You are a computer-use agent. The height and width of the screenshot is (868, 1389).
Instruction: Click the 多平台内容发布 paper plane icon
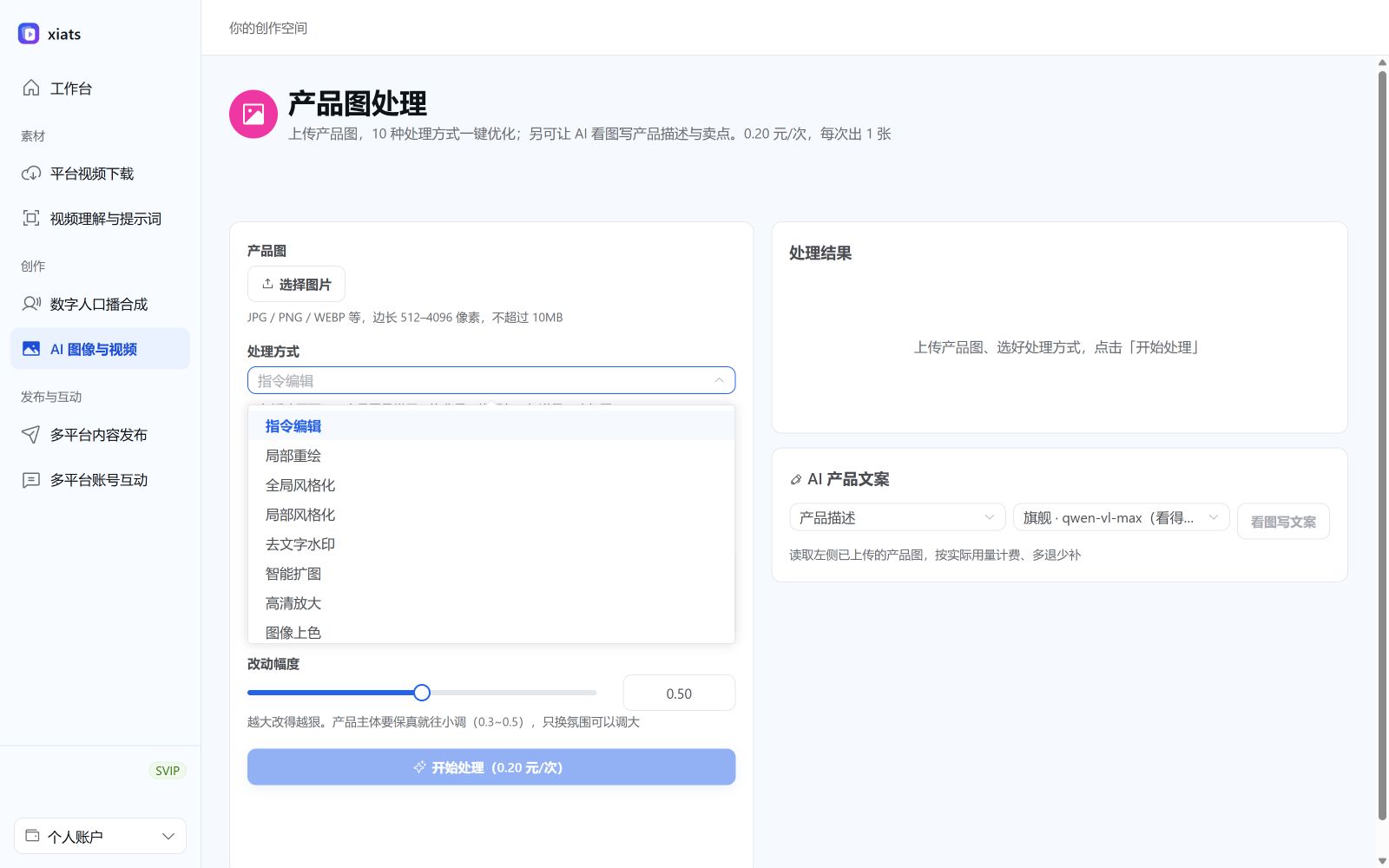(x=31, y=434)
